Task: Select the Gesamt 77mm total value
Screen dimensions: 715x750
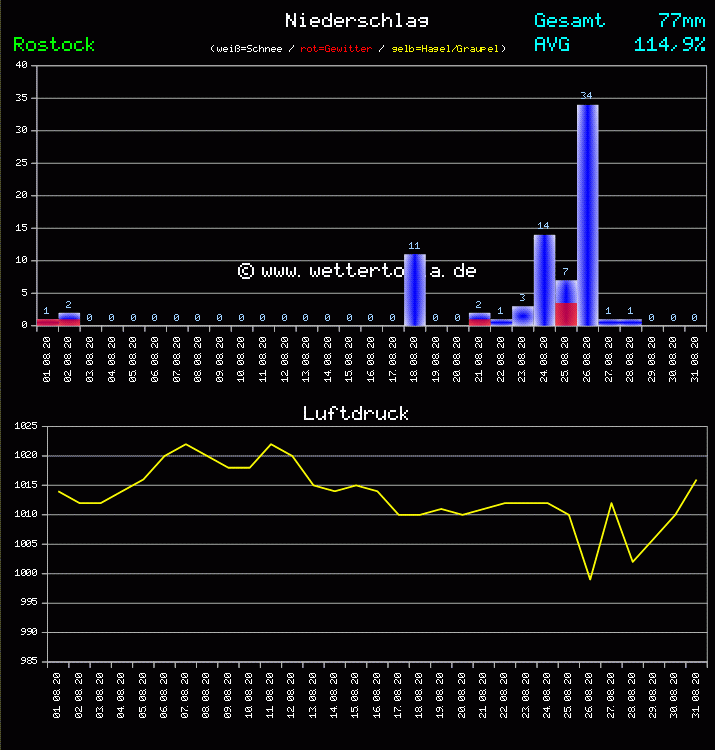Action: [x=682, y=20]
